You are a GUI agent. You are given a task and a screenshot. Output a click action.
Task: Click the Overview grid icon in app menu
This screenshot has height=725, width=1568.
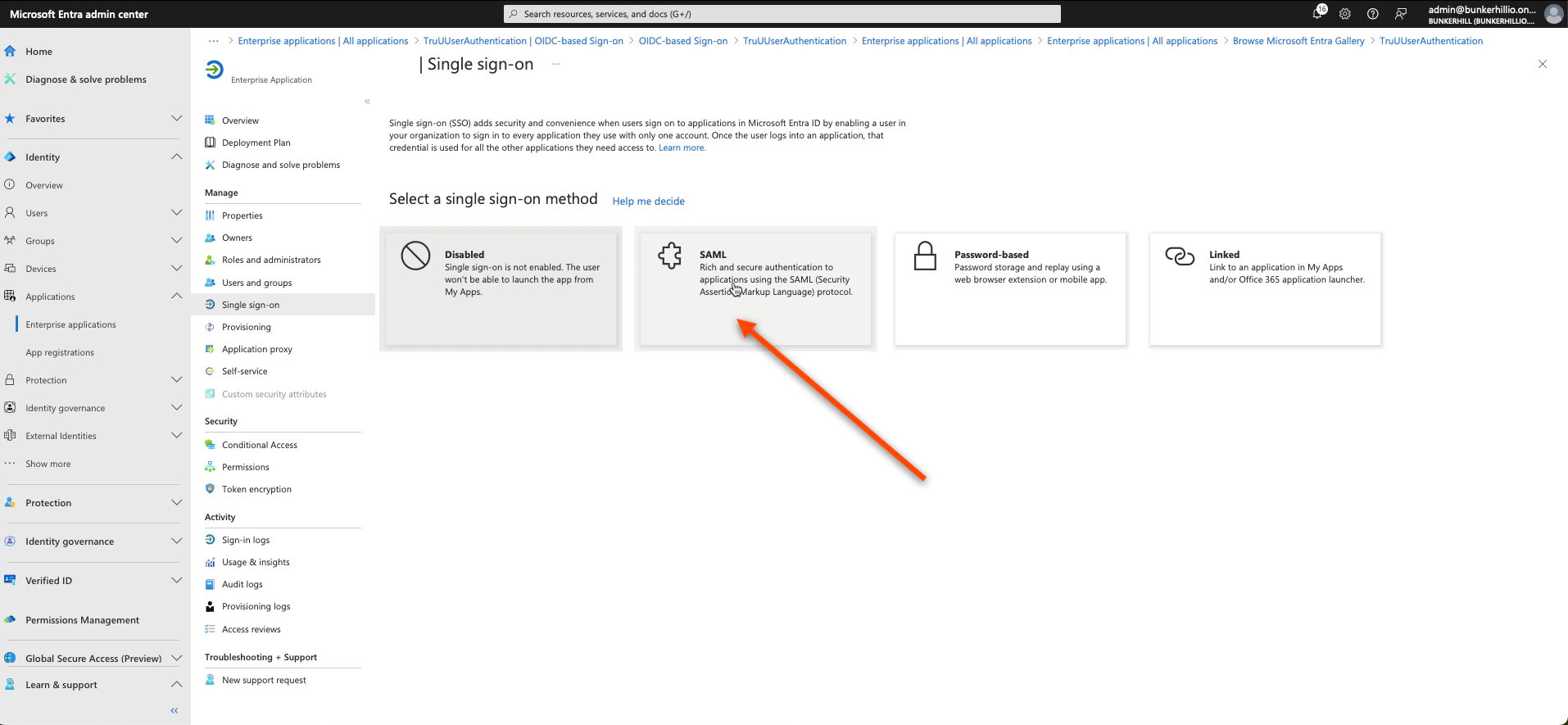tap(210, 120)
